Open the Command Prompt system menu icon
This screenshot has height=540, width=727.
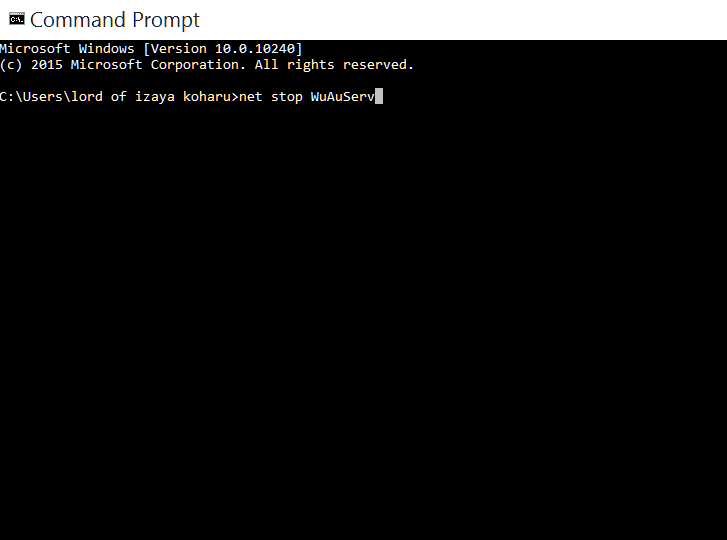pos(17,19)
